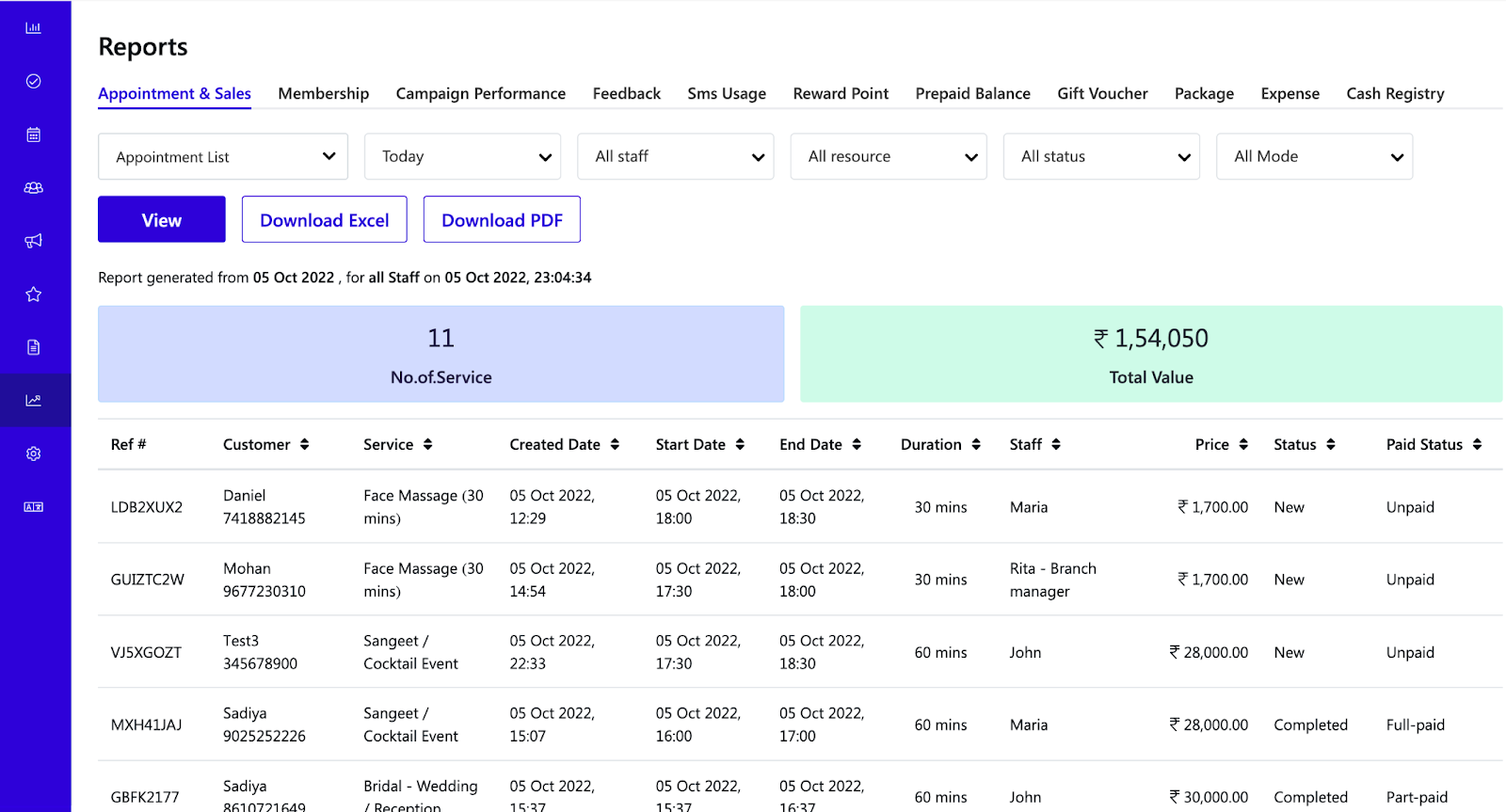Click the Download Excel button
Image resolution: width=1506 pixels, height=812 pixels.
(325, 219)
